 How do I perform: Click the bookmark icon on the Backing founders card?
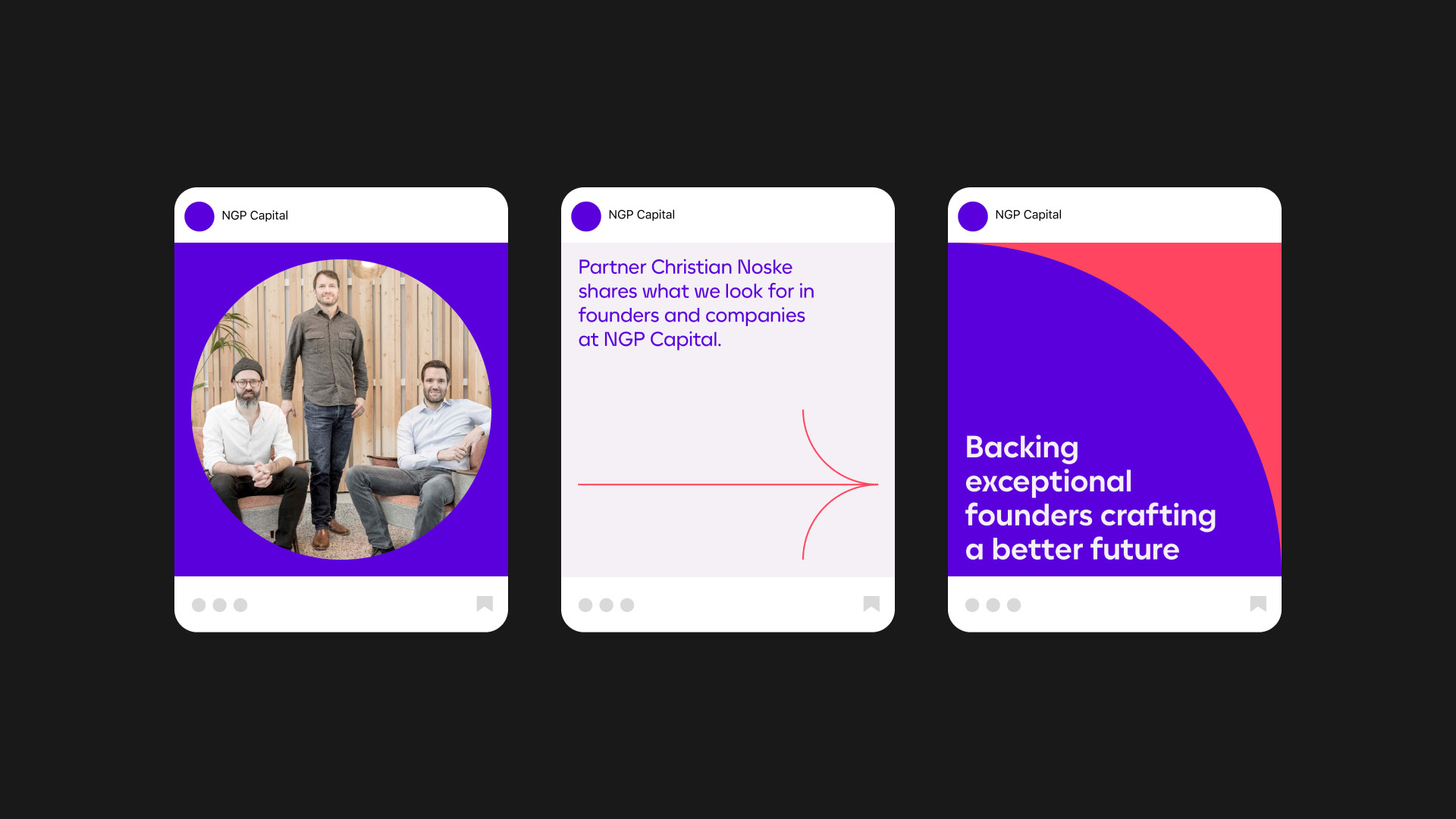(x=1258, y=604)
